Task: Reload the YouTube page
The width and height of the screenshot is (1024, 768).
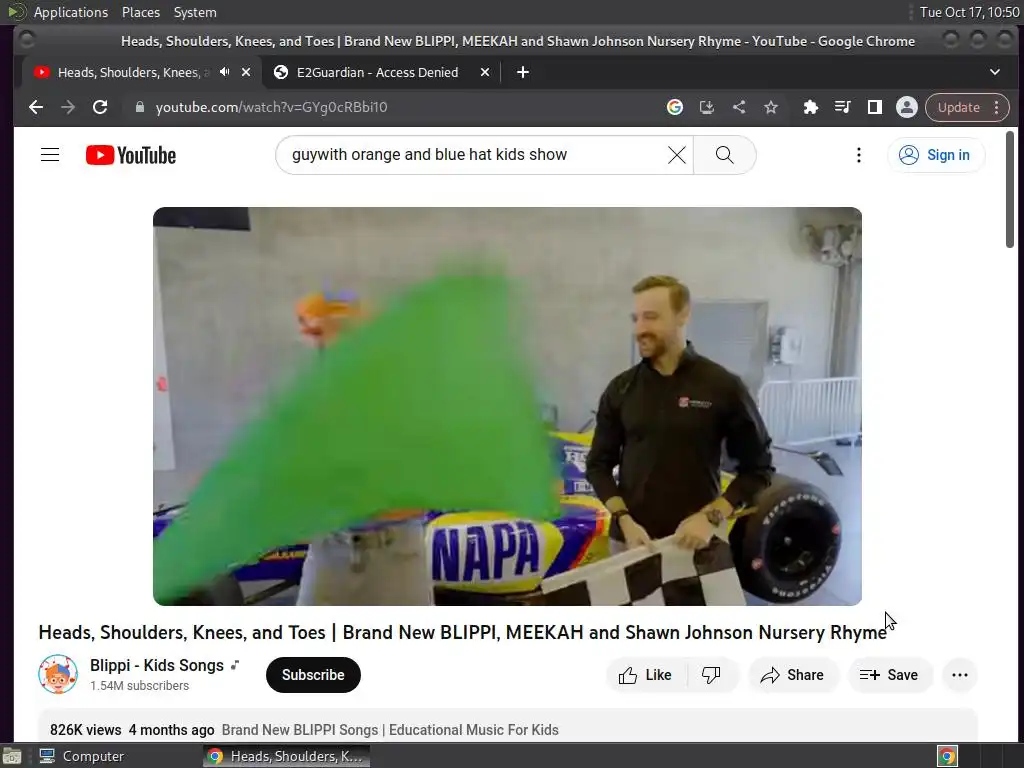Action: point(100,107)
